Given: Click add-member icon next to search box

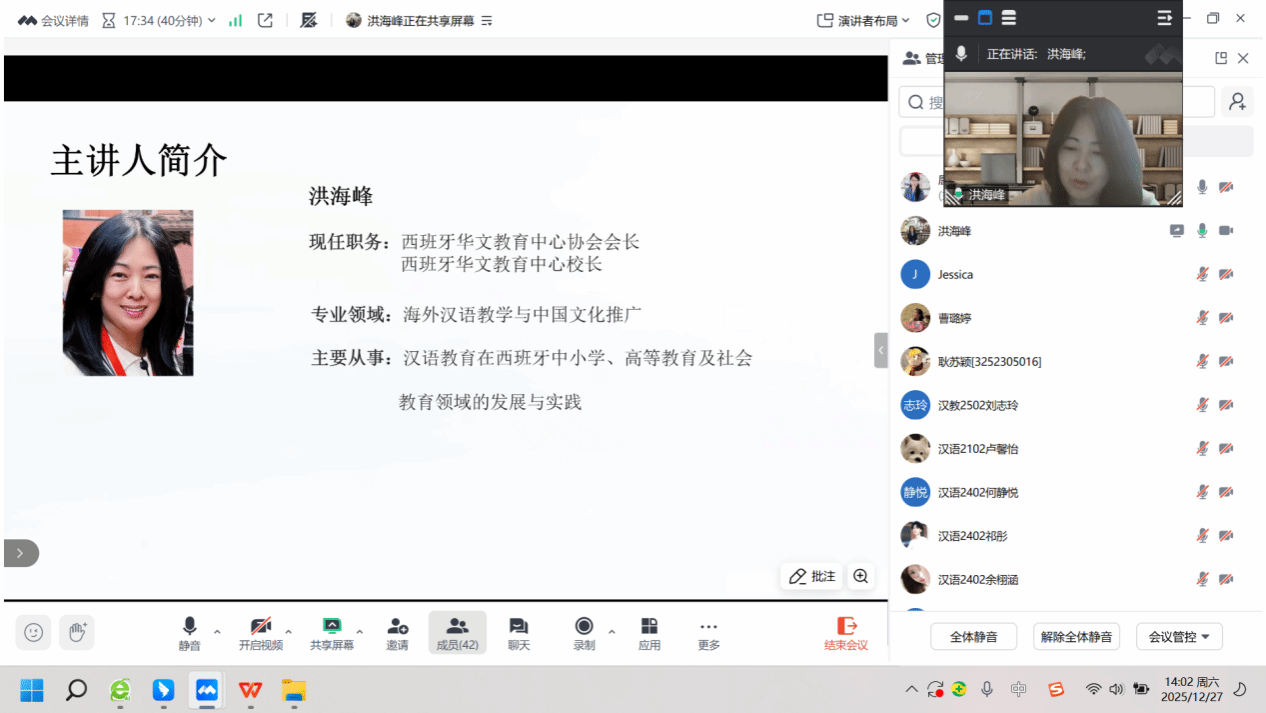Looking at the screenshot, I should (1238, 102).
